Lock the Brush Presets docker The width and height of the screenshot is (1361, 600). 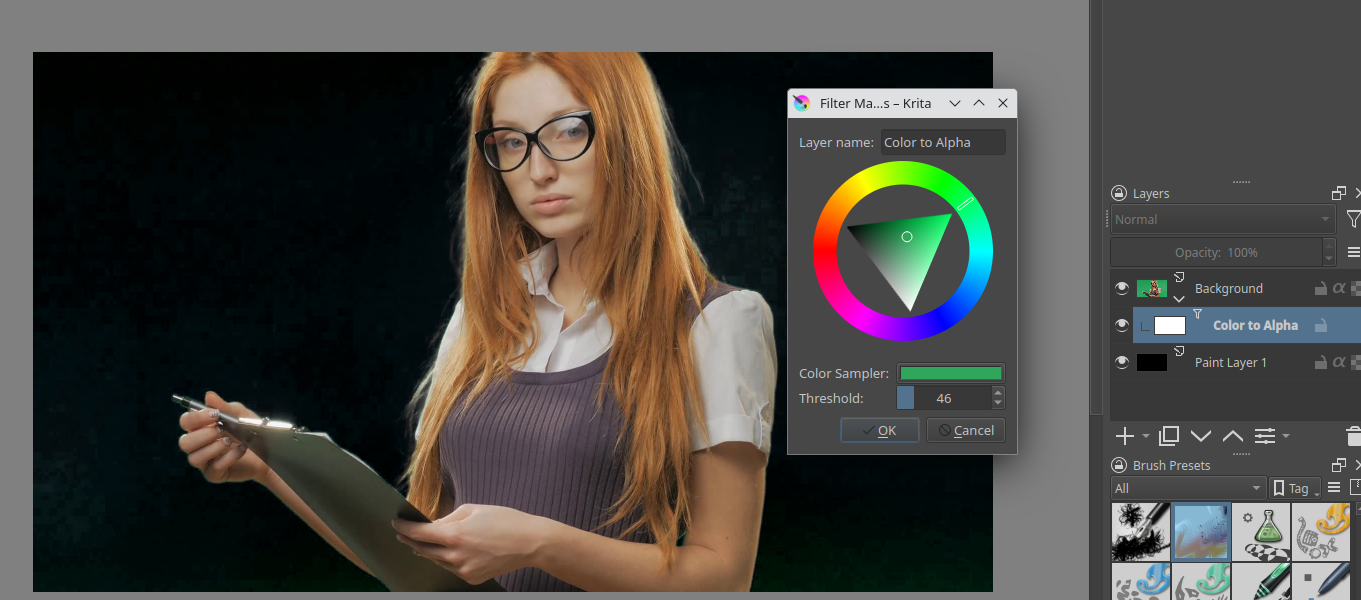(x=1120, y=466)
